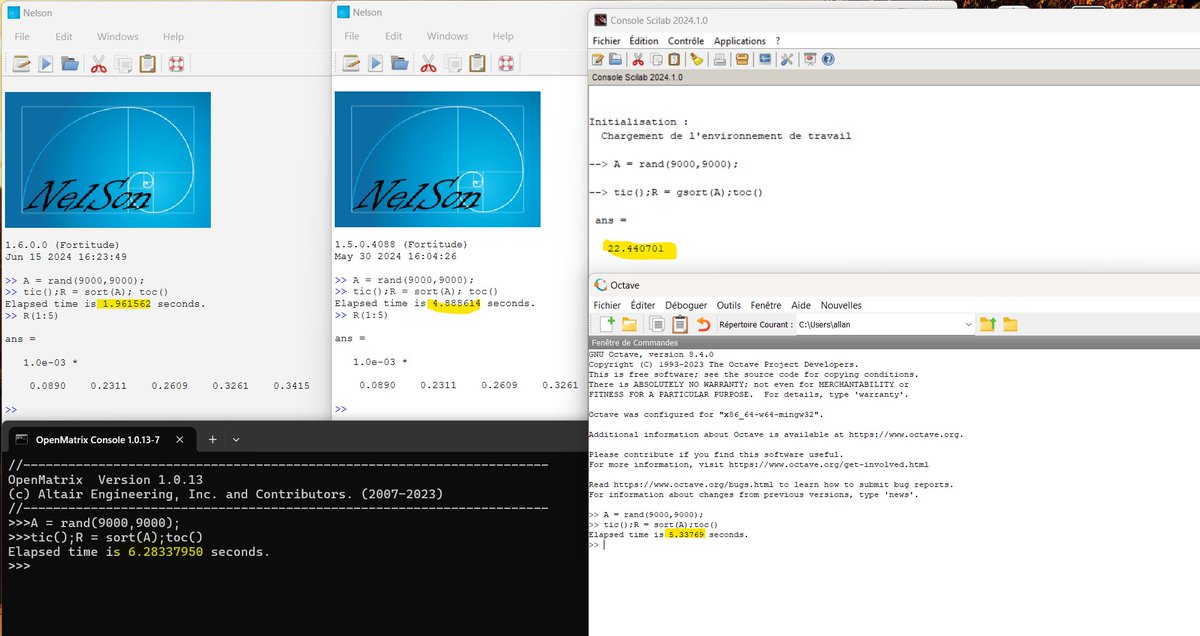Click Xcos icon in Scilab toolbar
Screen dimensions: 1200x636
click(765, 60)
